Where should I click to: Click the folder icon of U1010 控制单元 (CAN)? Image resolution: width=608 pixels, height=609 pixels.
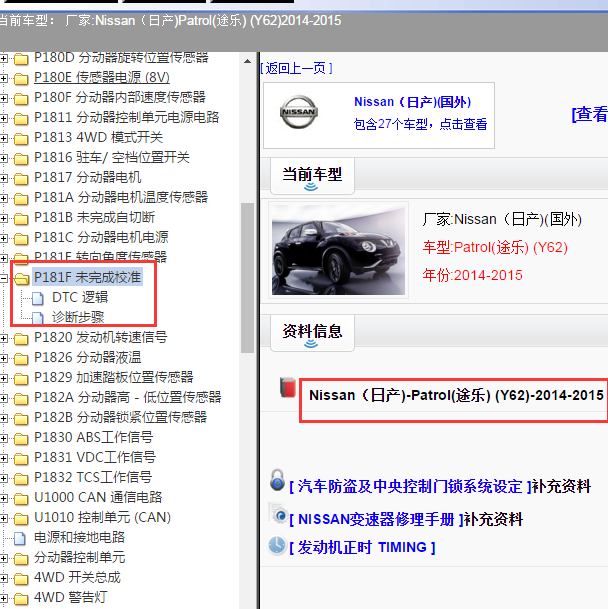pos(21,519)
